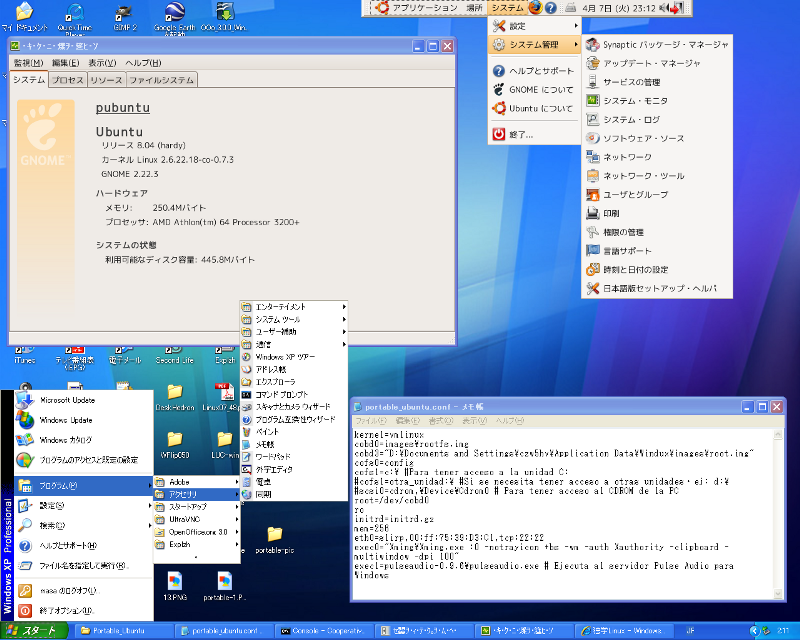Open Edit (編集) menu in System Monitor
This screenshot has height=640, width=800.
tap(66, 63)
